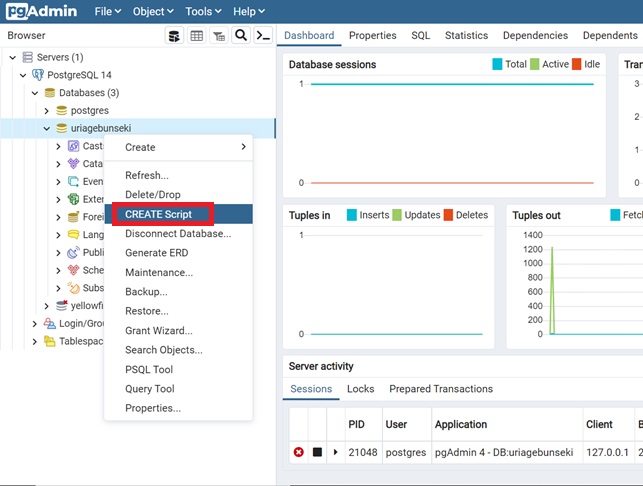Click the View Data table icon
Viewport: 643px width, 486px height.
tap(196, 36)
